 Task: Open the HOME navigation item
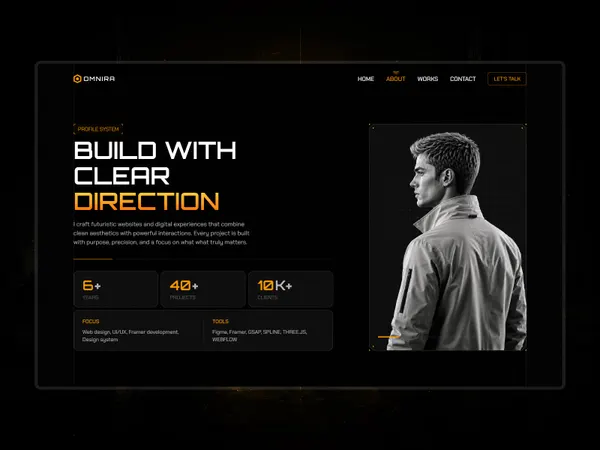coord(365,79)
